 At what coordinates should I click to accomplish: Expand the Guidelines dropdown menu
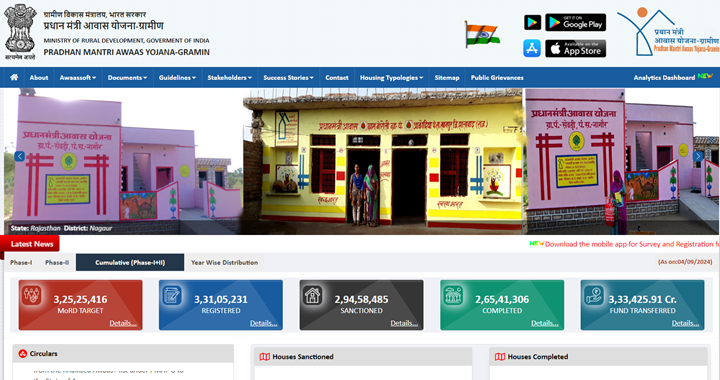coord(177,78)
